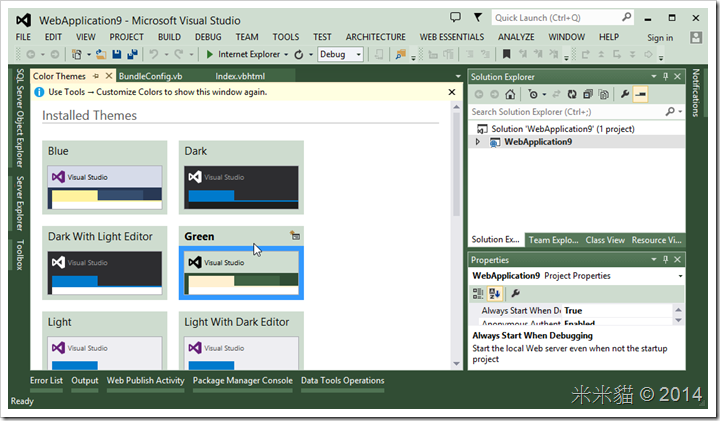The height and width of the screenshot is (421, 720).
Task: Click the Save All icon
Action: 132,55
